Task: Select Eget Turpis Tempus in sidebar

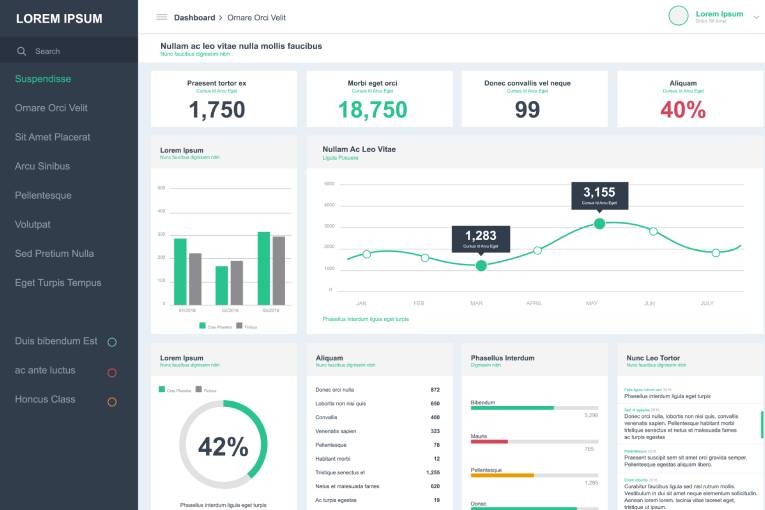Action: click(58, 283)
